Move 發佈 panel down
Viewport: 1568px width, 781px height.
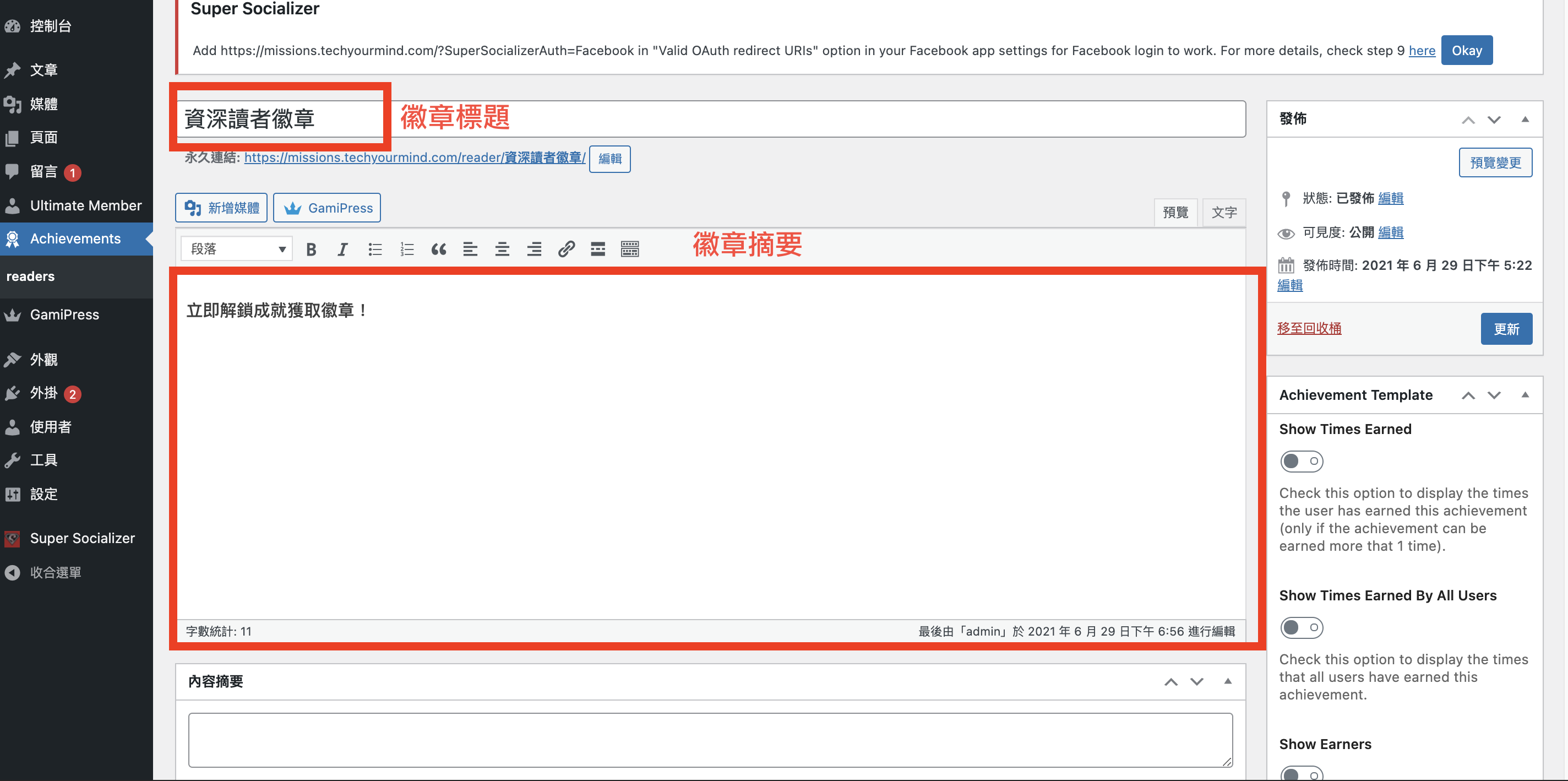click(x=1494, y=120)
